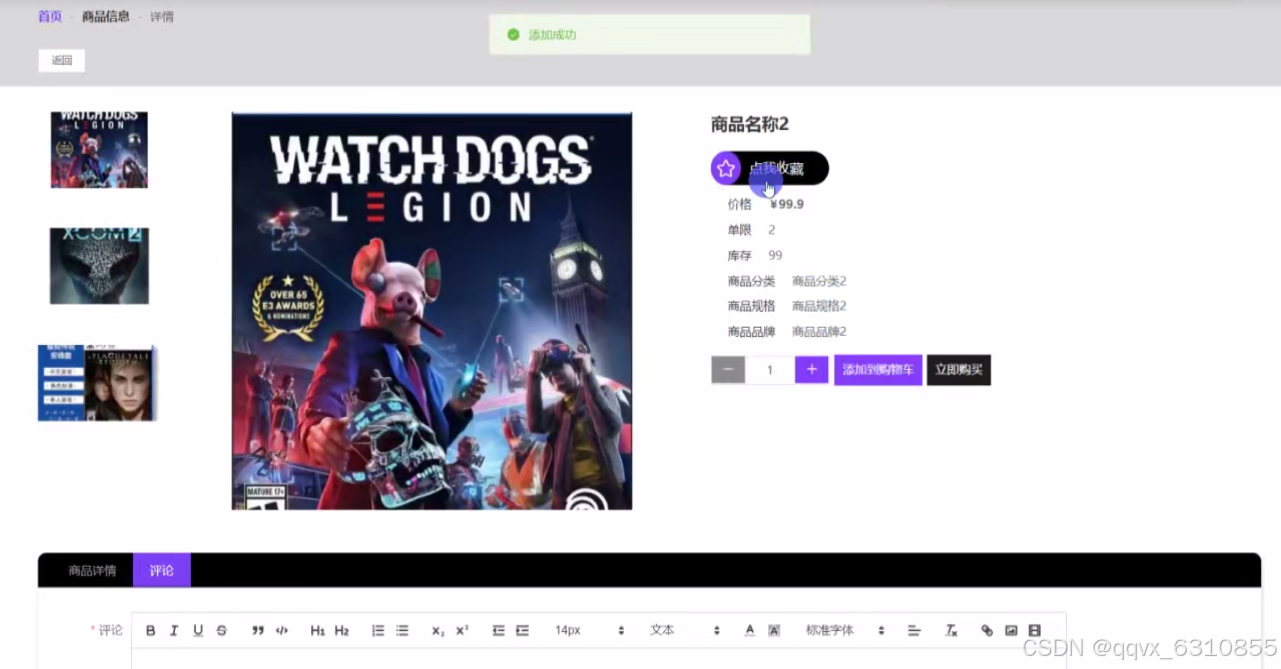Apply bold formatting in comment editor
The height and width of the screenshot is (669, 1281).
tap(151, 630)
